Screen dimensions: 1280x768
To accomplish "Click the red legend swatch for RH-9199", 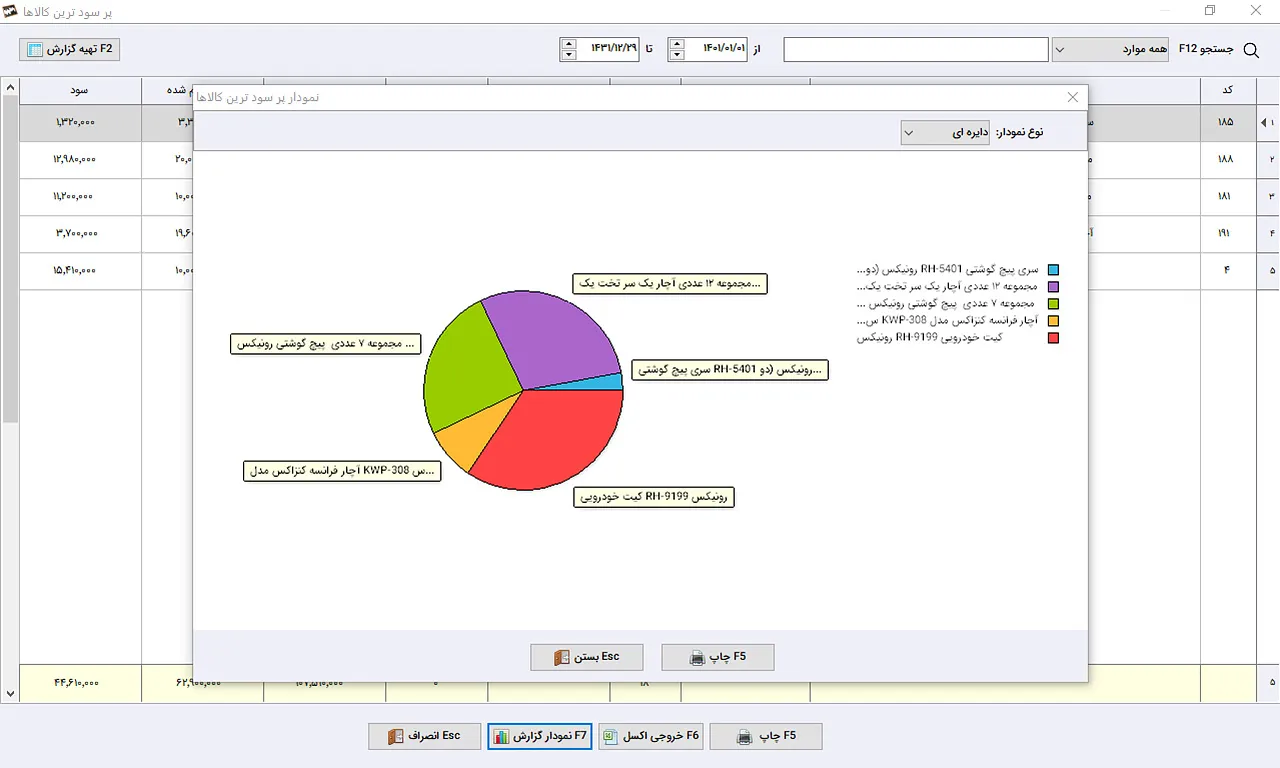I will (1053, 338).
